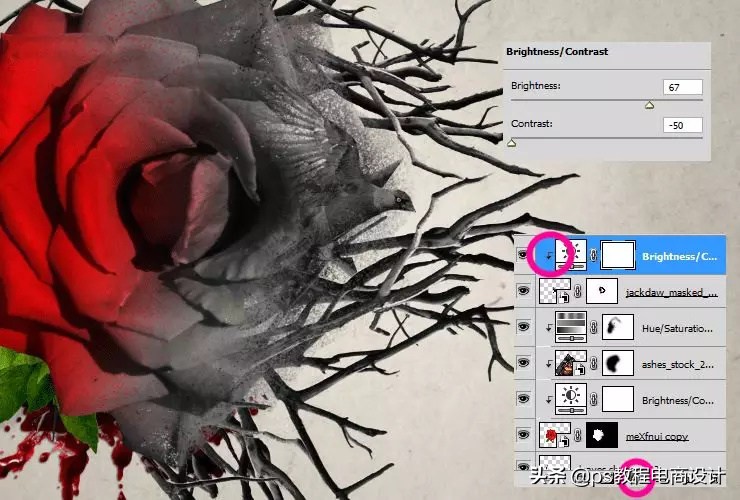Toggle eye icon of ashes_stock_2 layer
The width and height of the screenshot is (740, 500).
pyautogui.click(x=523, y=363)
